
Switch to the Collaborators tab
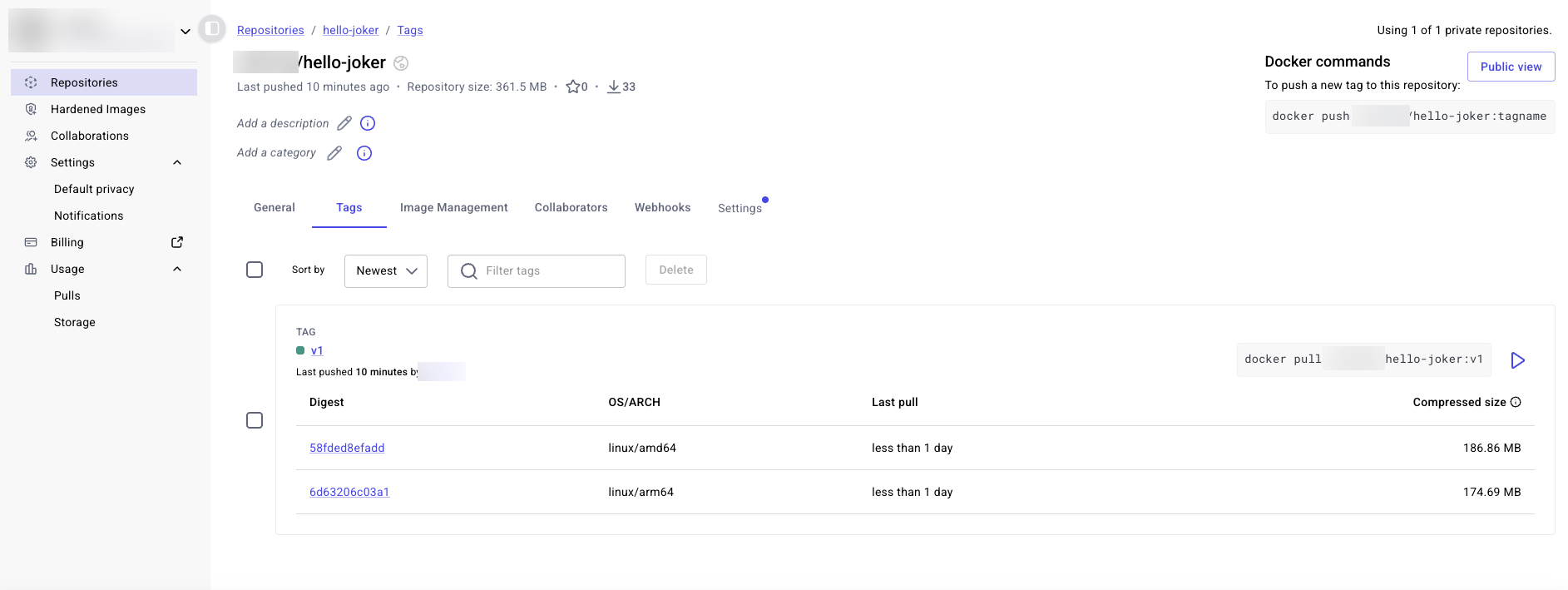click(571, 207)
